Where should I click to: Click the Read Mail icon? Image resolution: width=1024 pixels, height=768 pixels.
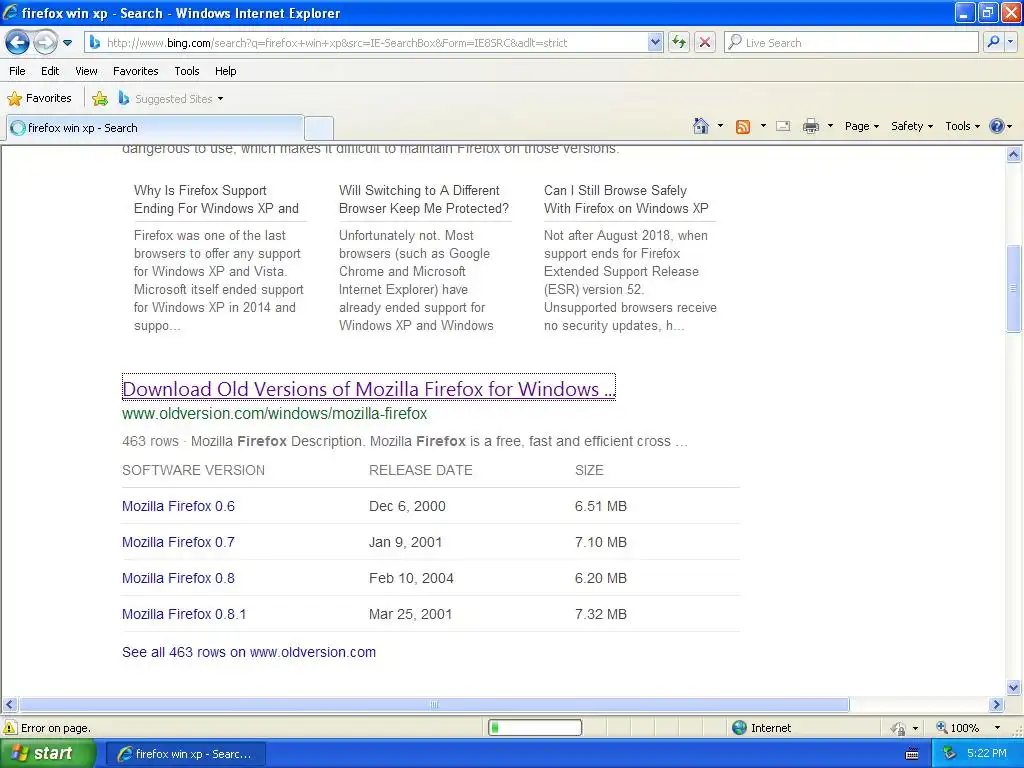point(783,127)
